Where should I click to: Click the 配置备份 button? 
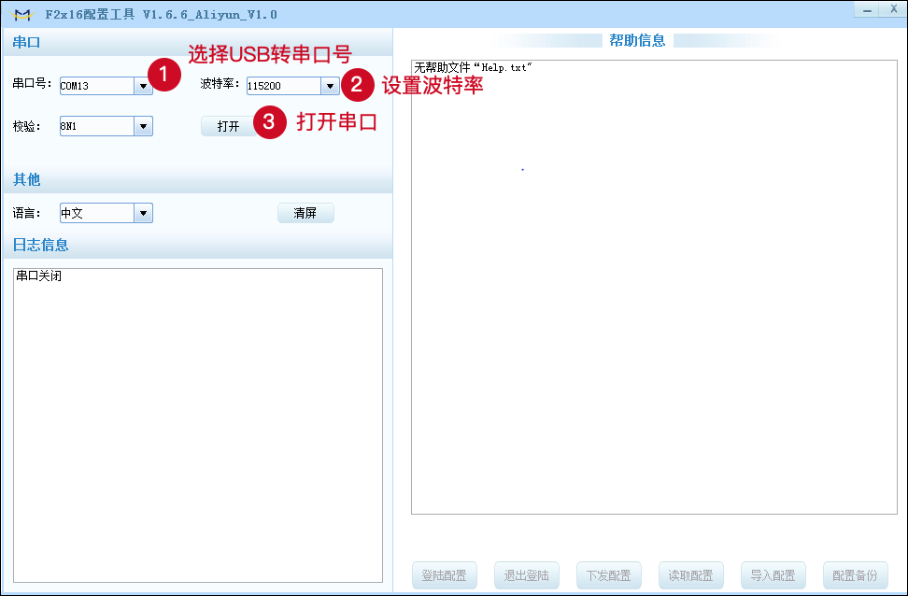(855, 575)
